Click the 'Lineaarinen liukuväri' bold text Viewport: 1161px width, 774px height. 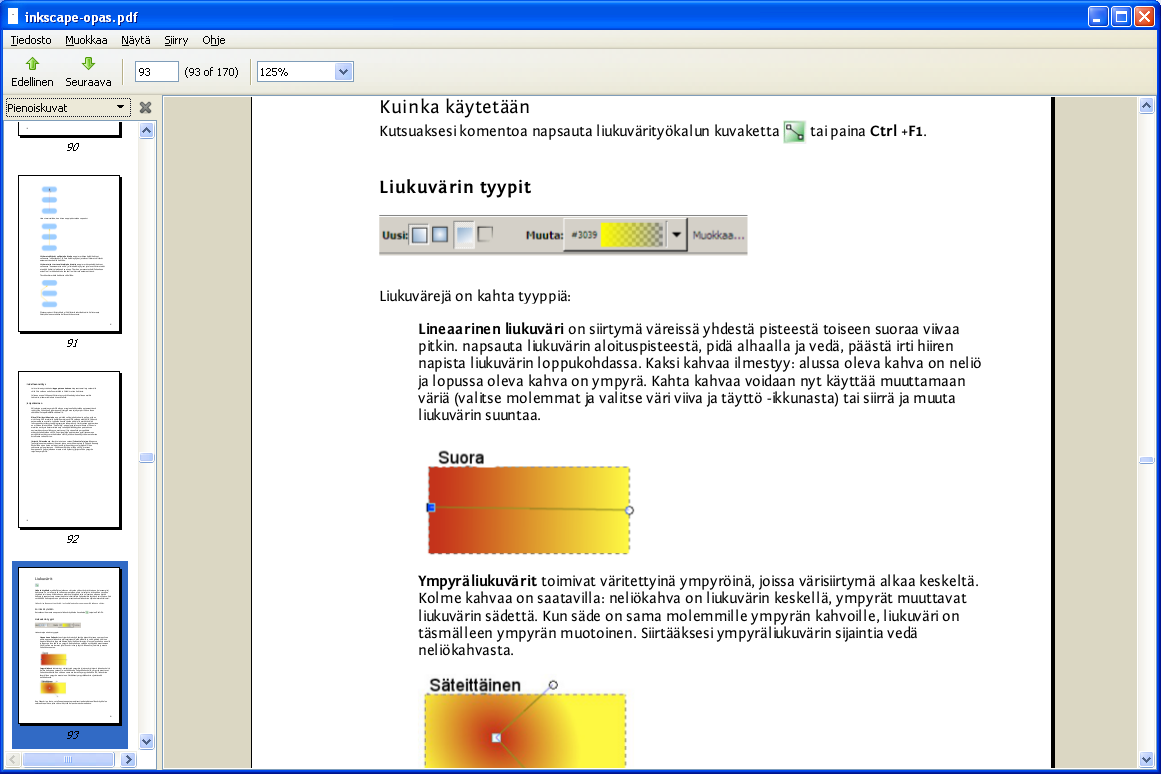point(491,329)
